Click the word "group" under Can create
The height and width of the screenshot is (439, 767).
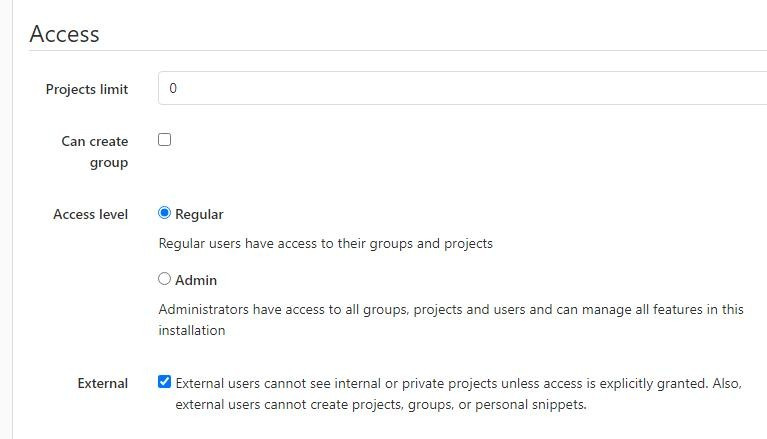[x=109, y=163]
